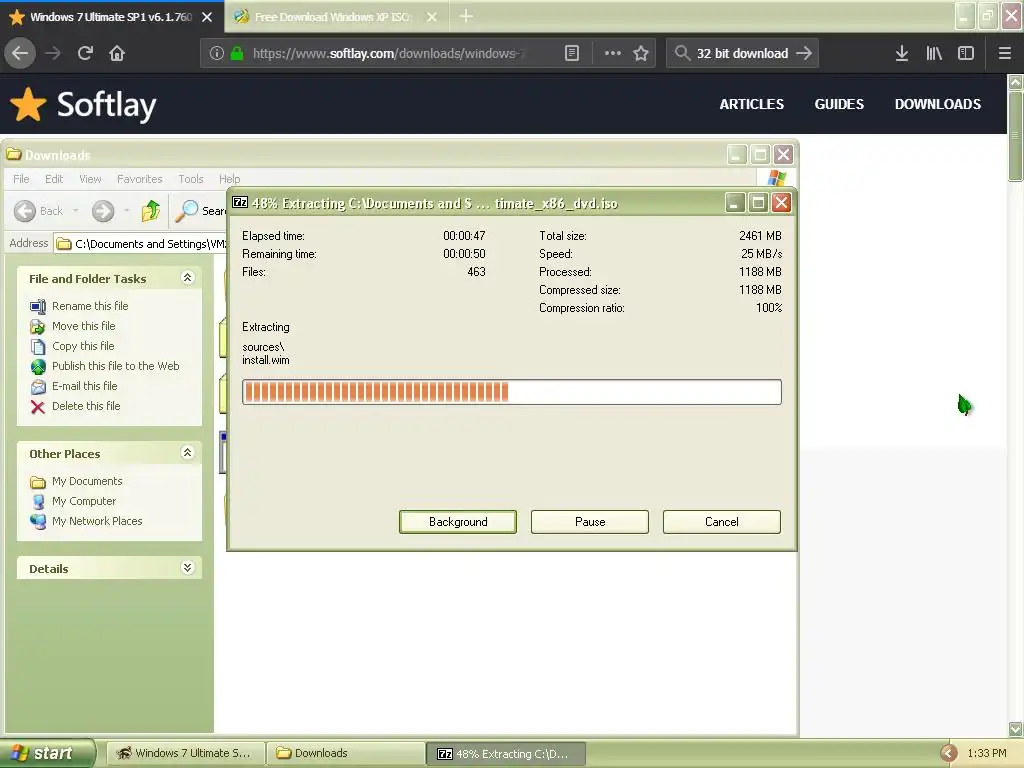
Task: Open Firefox downloads panel
Action: (x=902, y=53)
